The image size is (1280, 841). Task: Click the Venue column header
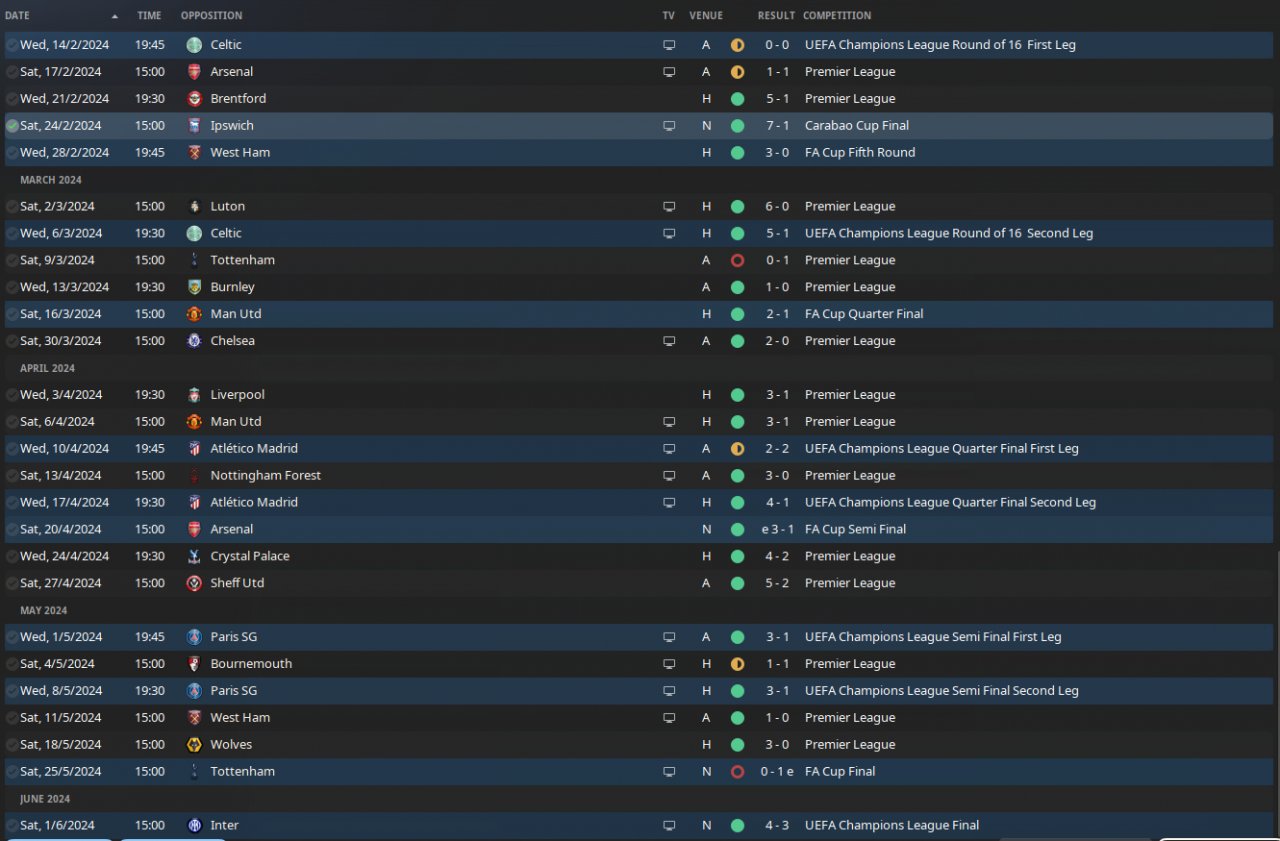tap(706, 16)
